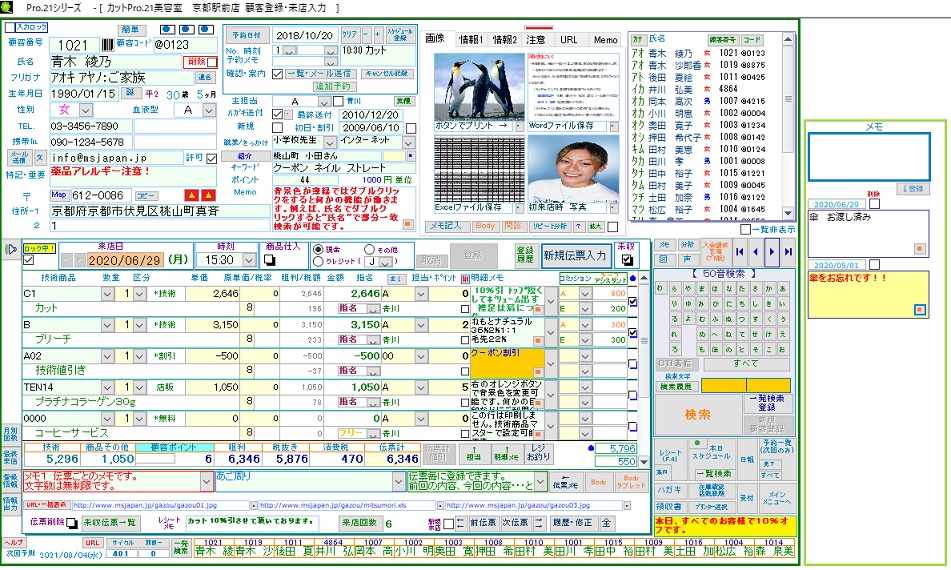951x570 pixels.
Task: Open the 小学校先生 occupation dropdown
Action: (329, 142)
